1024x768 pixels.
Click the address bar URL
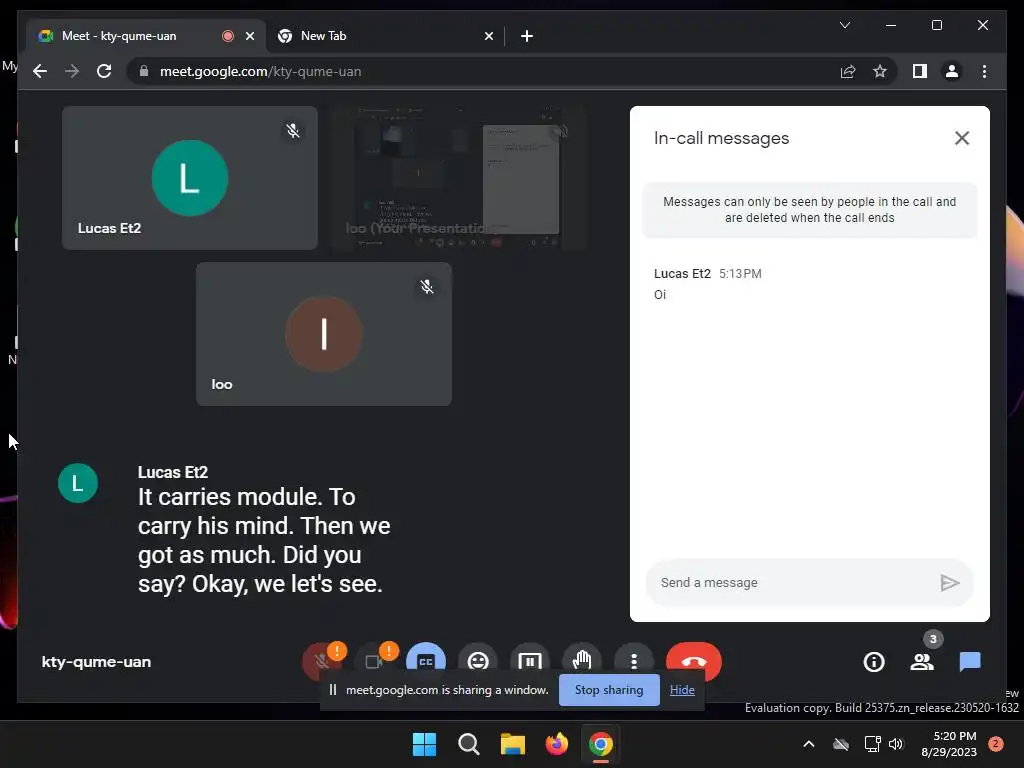(260, 71)
